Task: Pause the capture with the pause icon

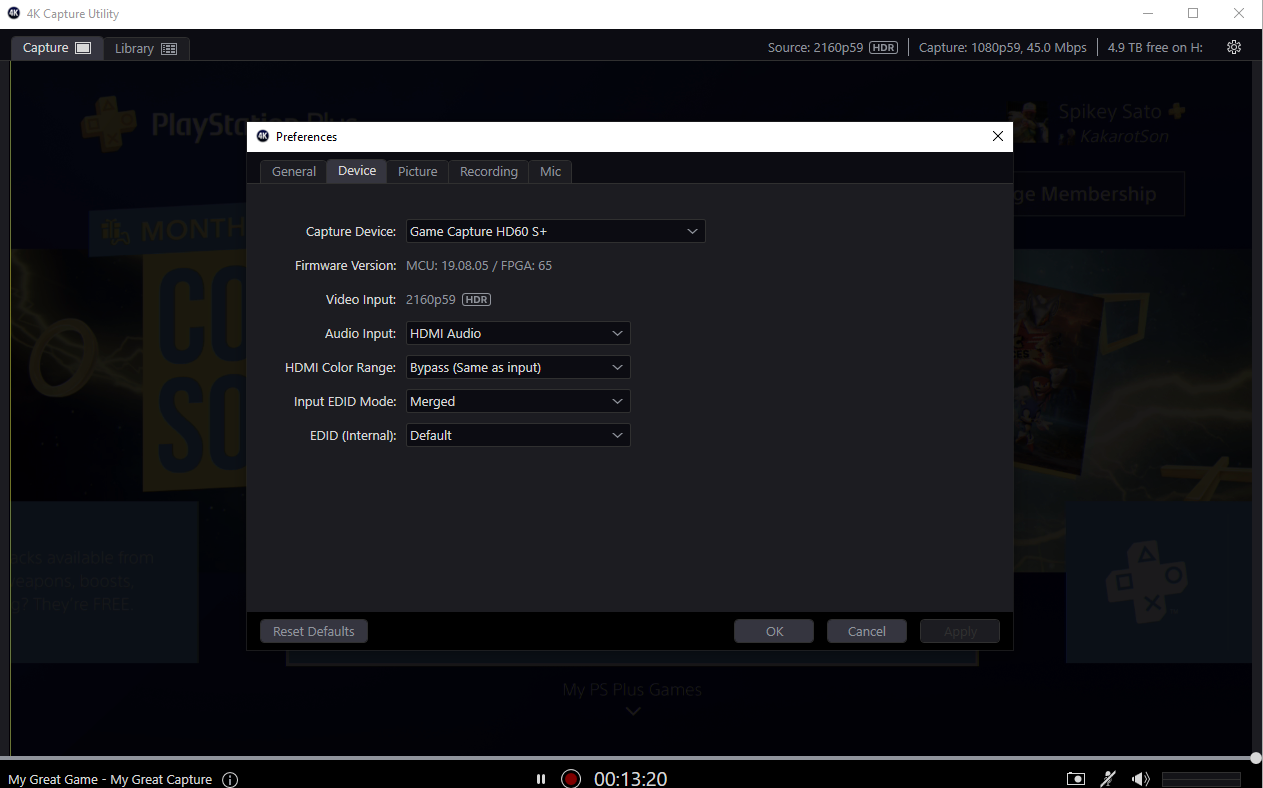Action: click(541, 779)
